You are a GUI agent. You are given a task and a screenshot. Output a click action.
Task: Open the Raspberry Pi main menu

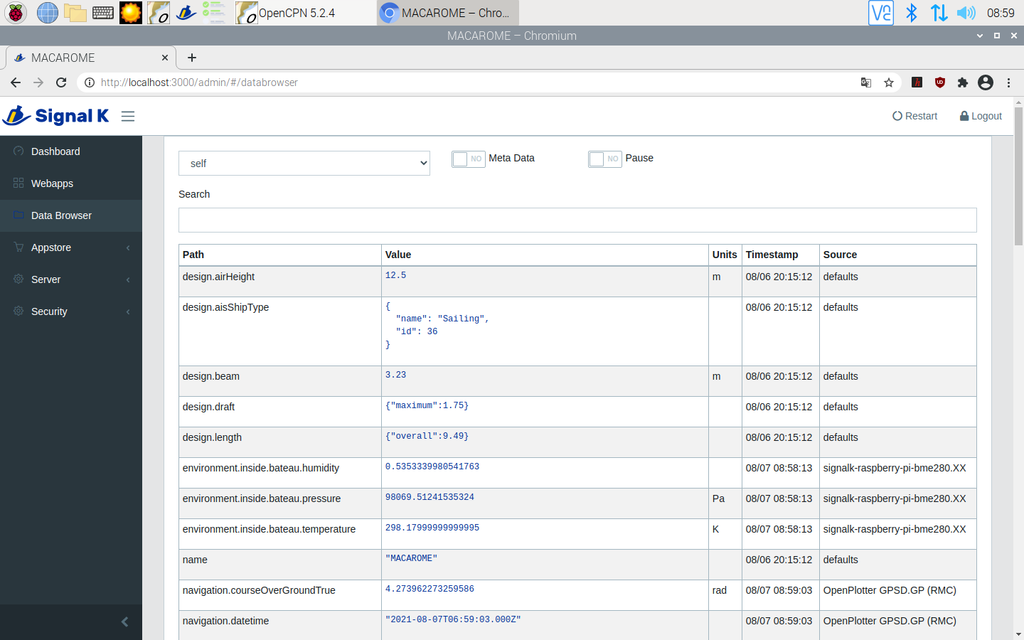15,12
